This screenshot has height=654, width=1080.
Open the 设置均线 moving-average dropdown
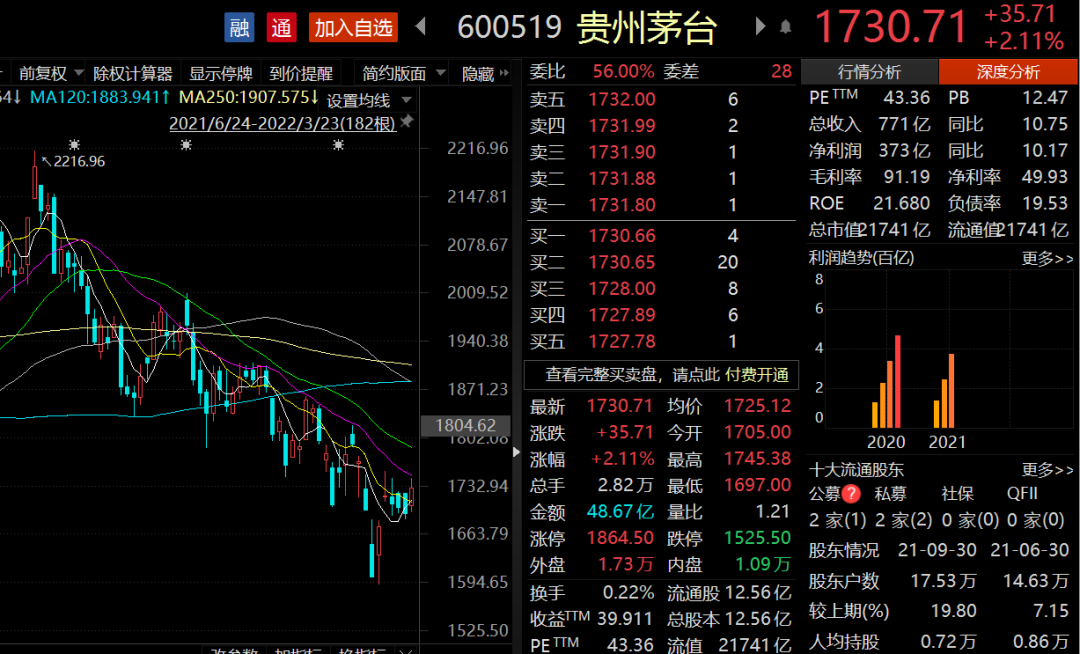coord(368,101)
